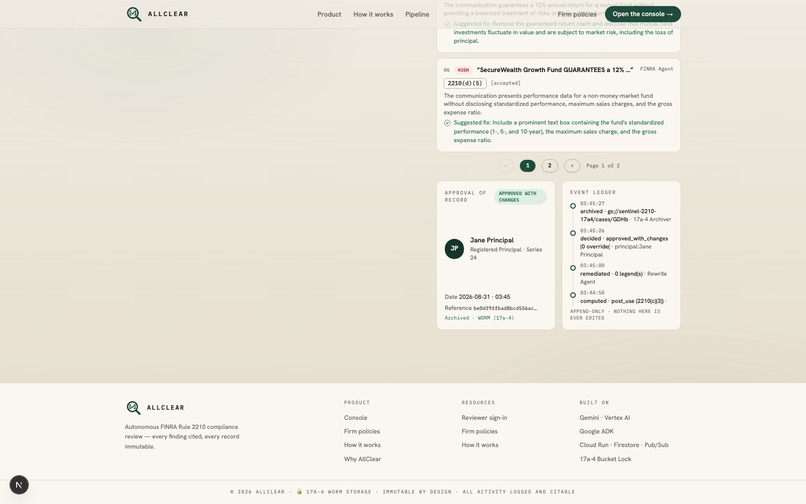Click the decided event ledger marker
The width and height of the screenshot is (806, 504).
click(x=573, y=233)
